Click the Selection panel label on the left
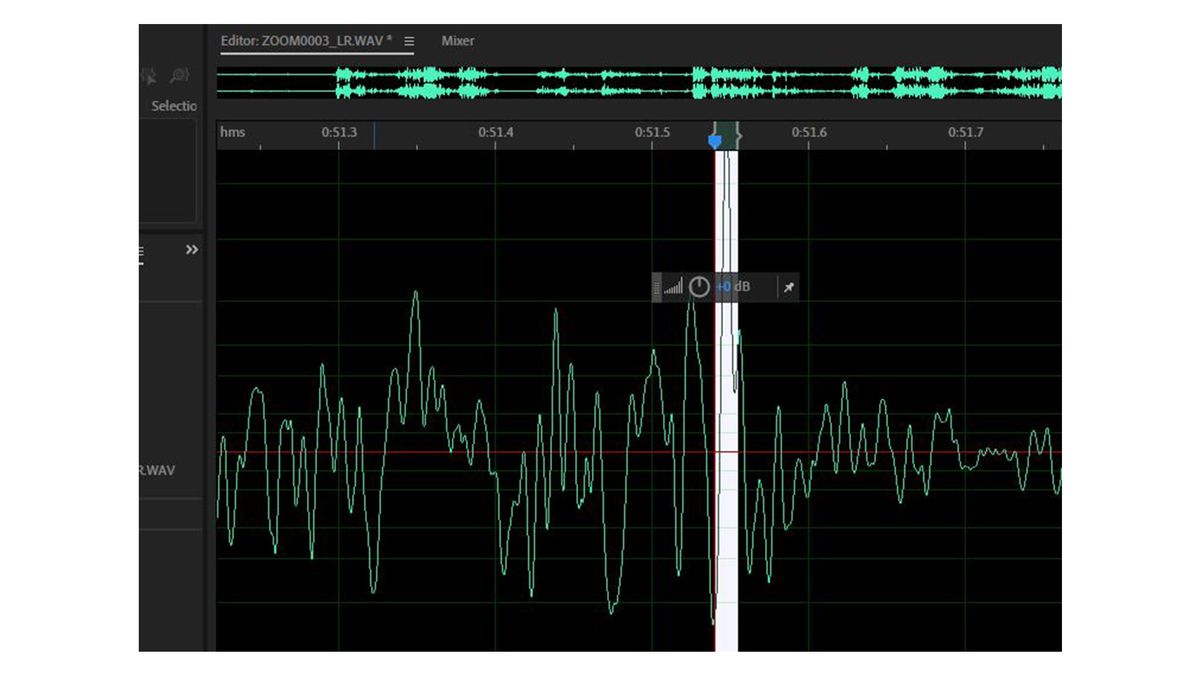 pos(173,105)
